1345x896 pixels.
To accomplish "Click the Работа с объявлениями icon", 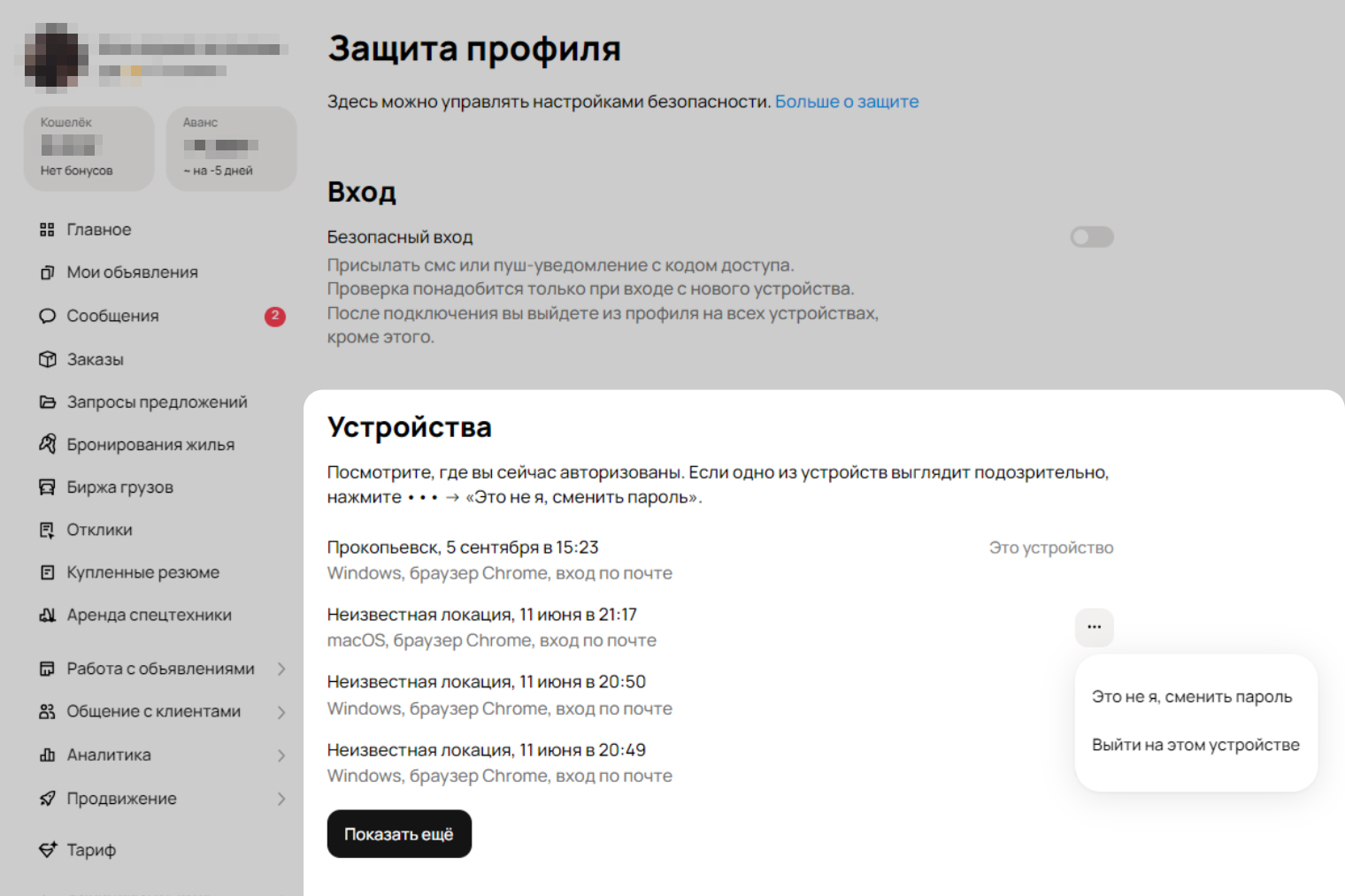I will (x=47, y=669).
